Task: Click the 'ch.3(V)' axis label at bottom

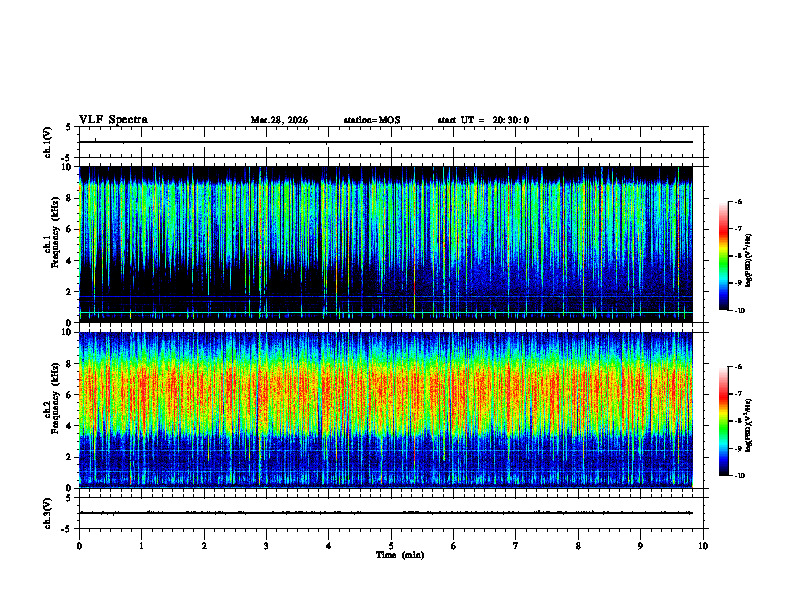Action: pyautogui.click(x=48, y=513)
